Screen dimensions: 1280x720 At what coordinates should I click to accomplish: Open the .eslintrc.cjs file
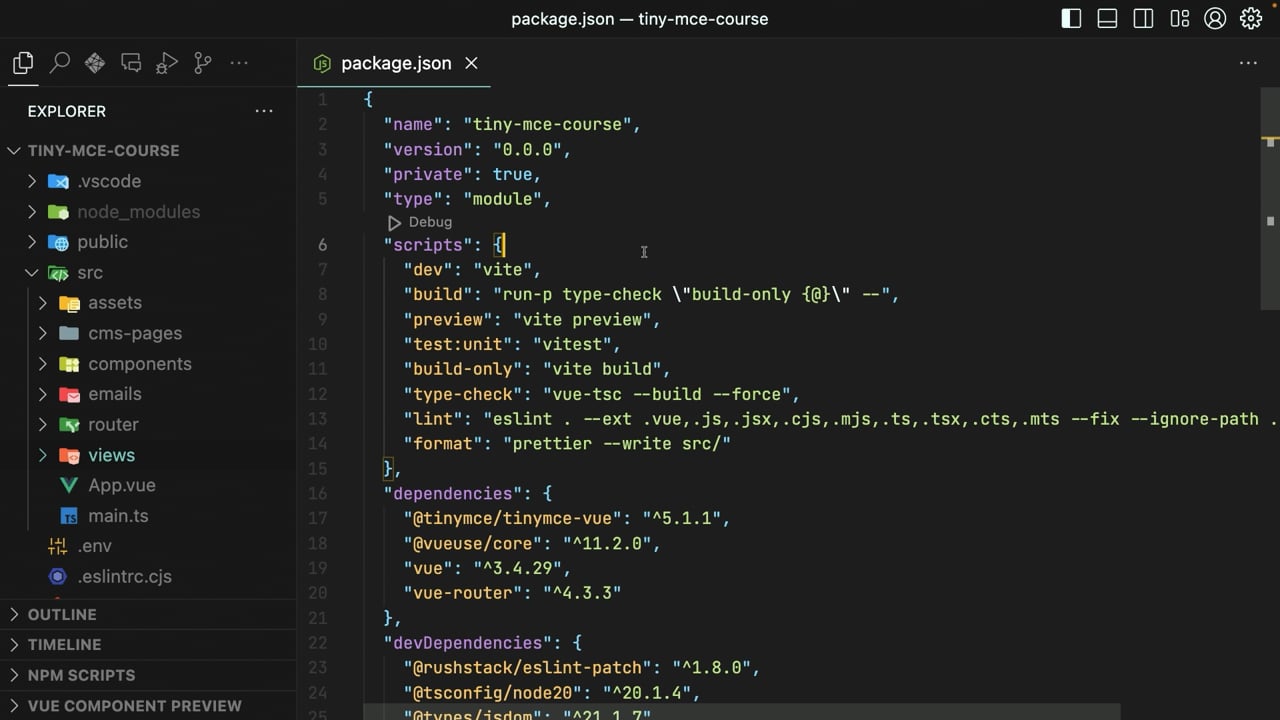click(x=125, y=577)
